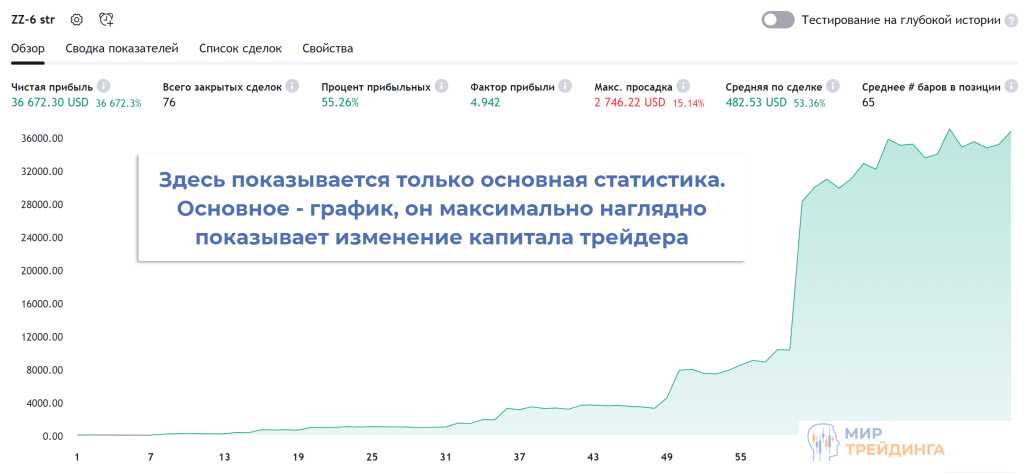Viewport: 1024px width, 473px height.
Task: Switch to the Обзор tab
Action: (x=28, y=48)
